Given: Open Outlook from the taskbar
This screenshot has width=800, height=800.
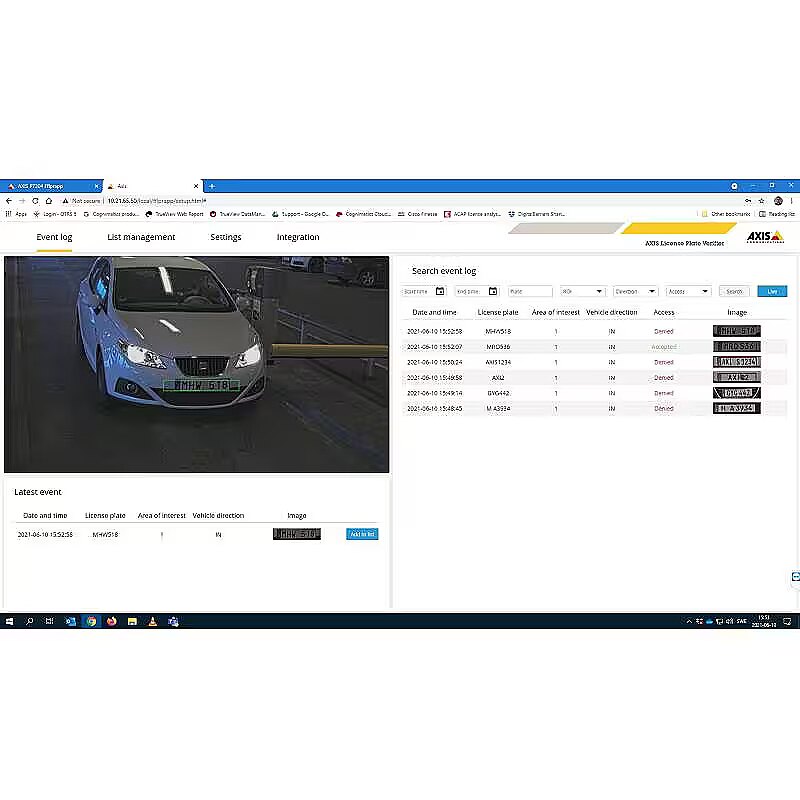Looking at the screenshot, I should click(x=70, y=621).
